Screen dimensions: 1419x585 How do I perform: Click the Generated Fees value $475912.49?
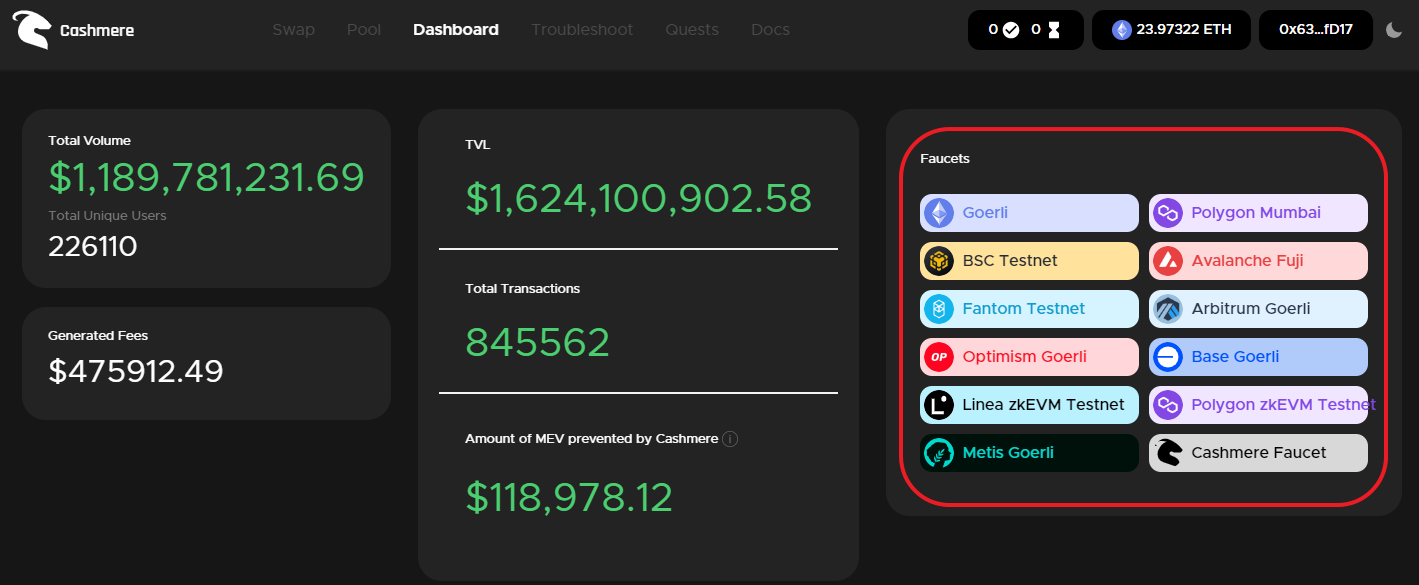pyautogui.click(x=136, y=371)
